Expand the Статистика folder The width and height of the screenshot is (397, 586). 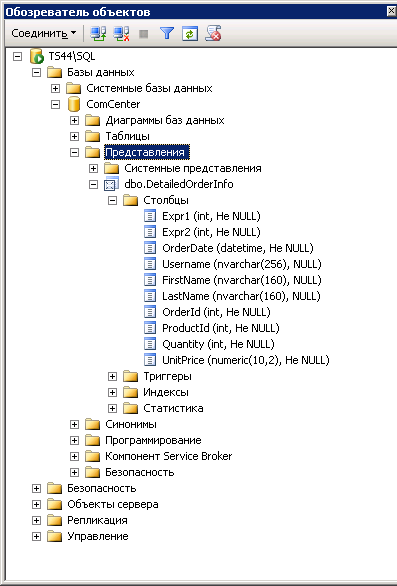click(x=112, y=409)
